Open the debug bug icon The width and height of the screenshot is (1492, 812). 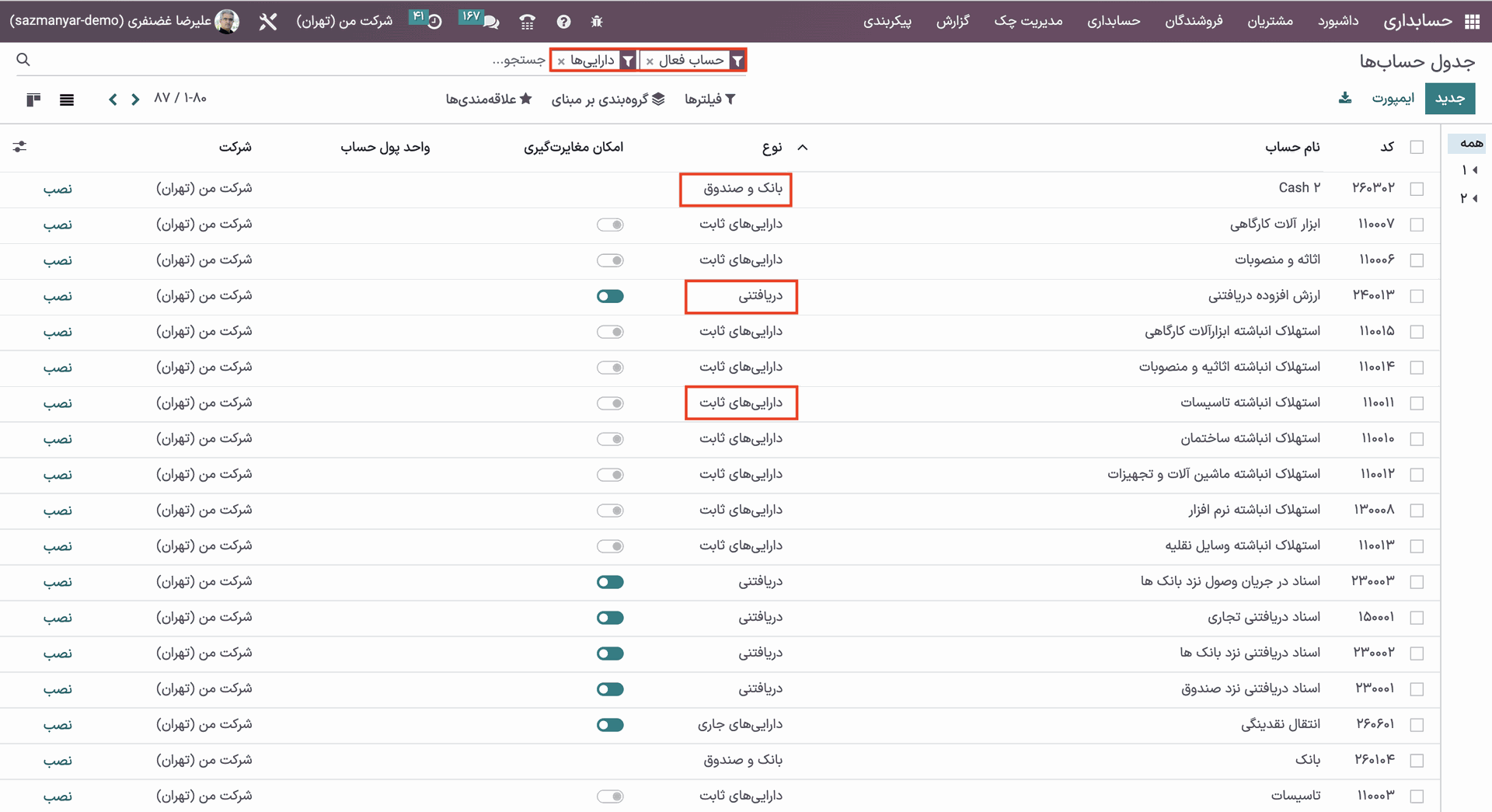tap(597, 22)
